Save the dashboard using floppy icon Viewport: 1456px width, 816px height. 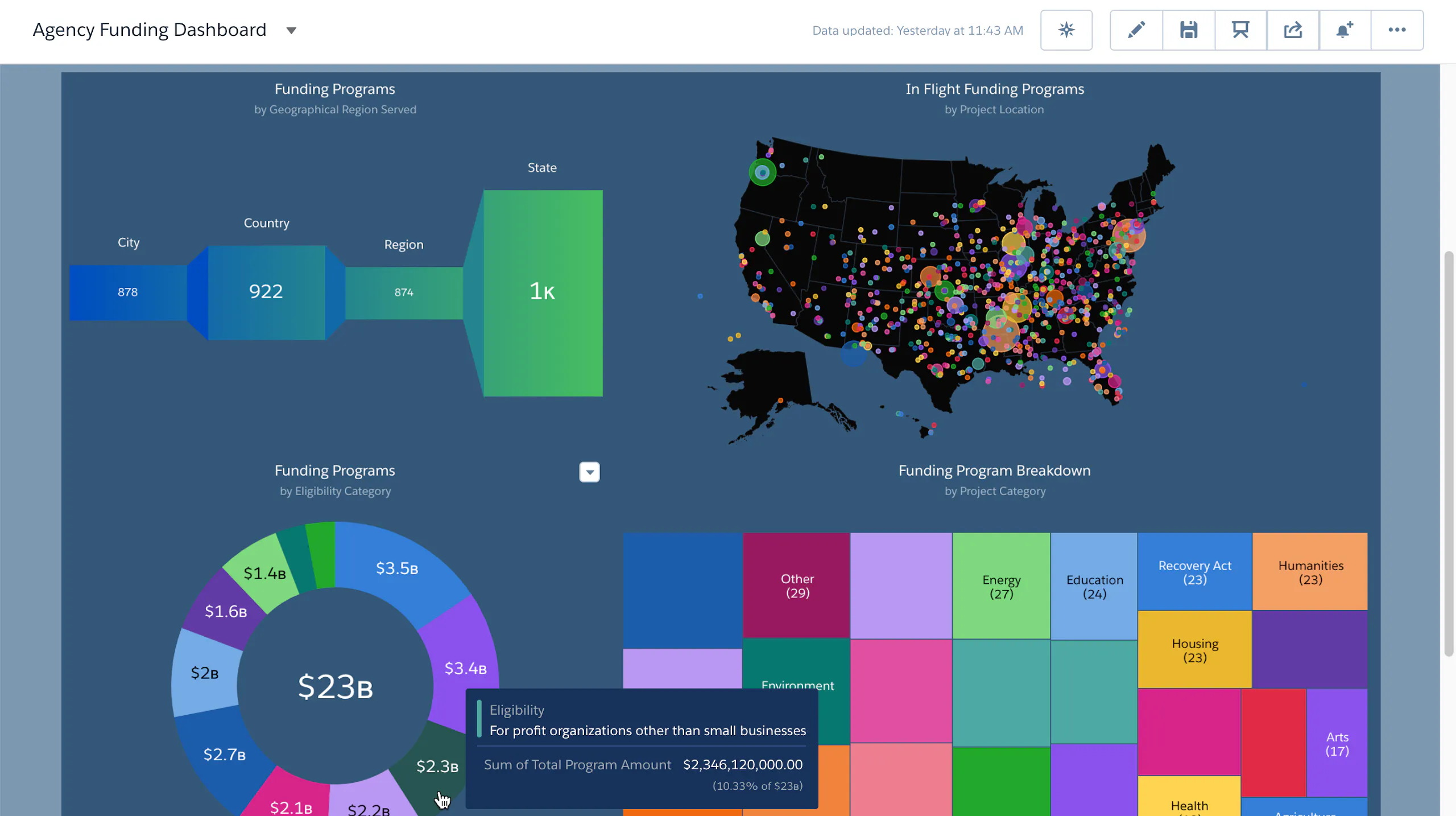click(x=1188, y=30)
